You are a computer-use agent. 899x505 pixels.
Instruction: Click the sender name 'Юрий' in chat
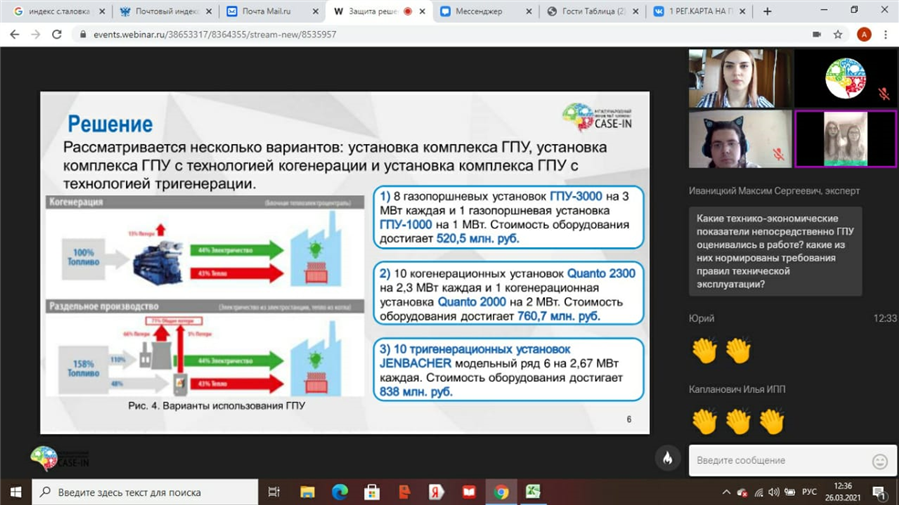click(x=701, y=318)
